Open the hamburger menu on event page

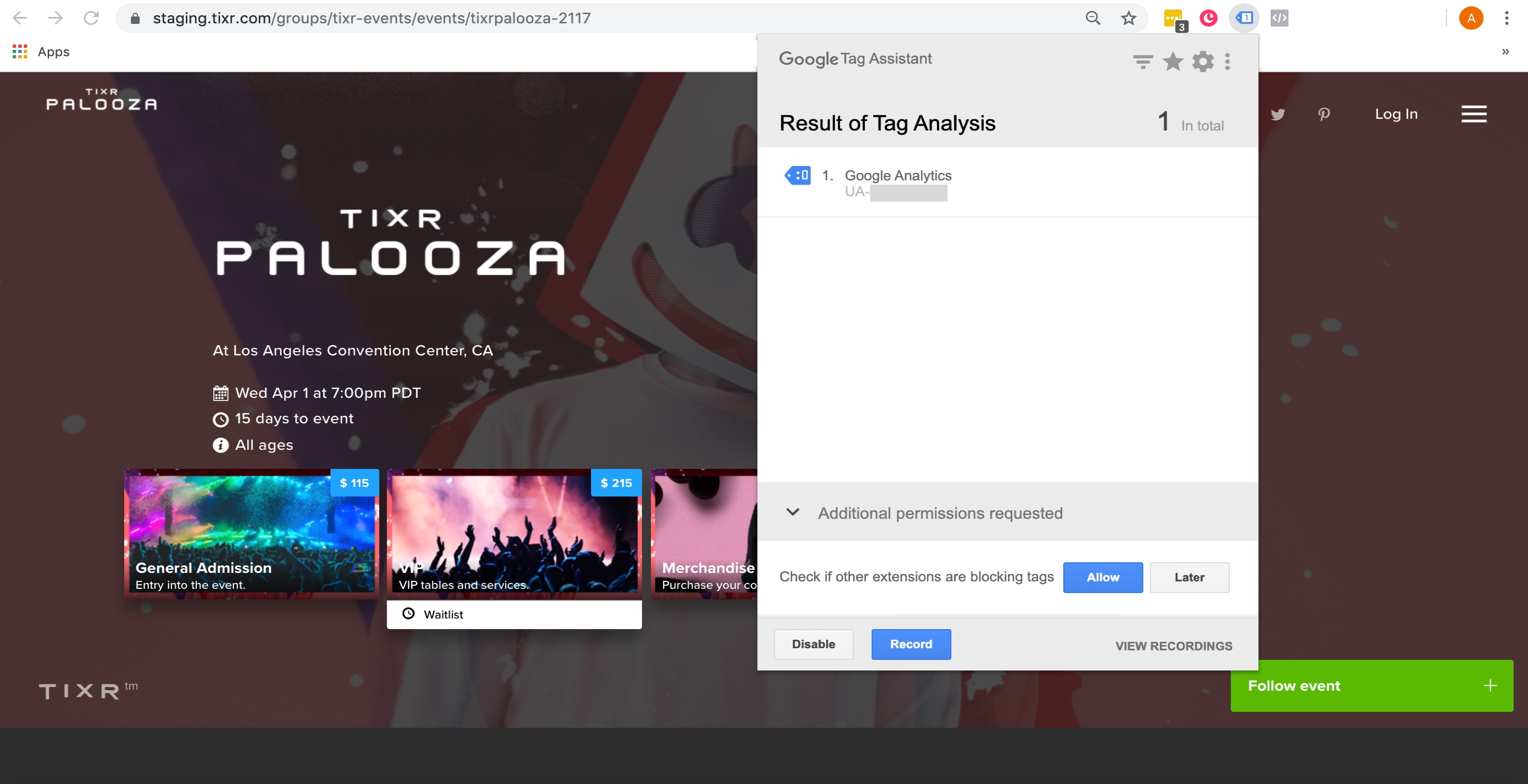tap(1473, 114)
